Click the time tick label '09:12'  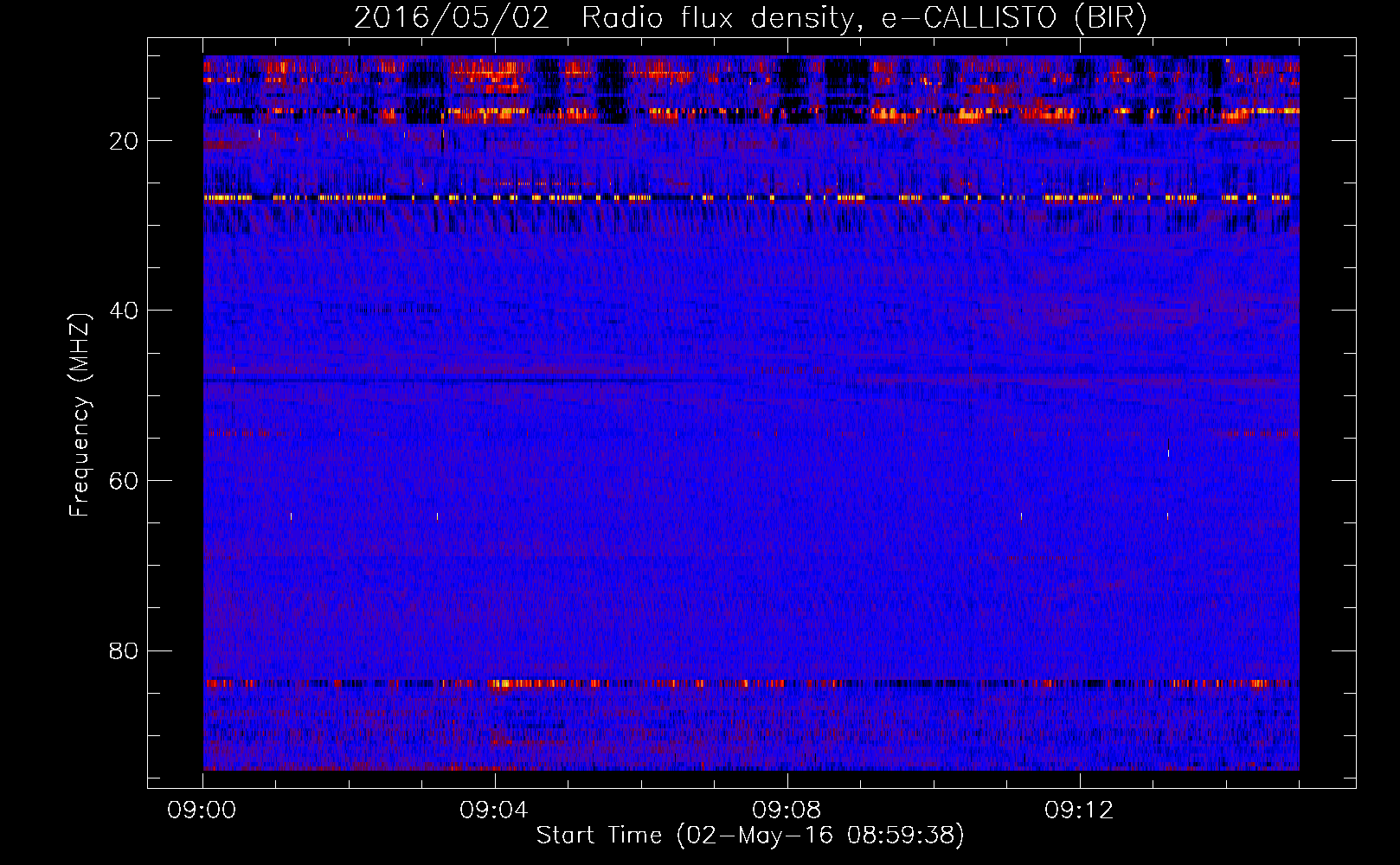pos(1079,811)
